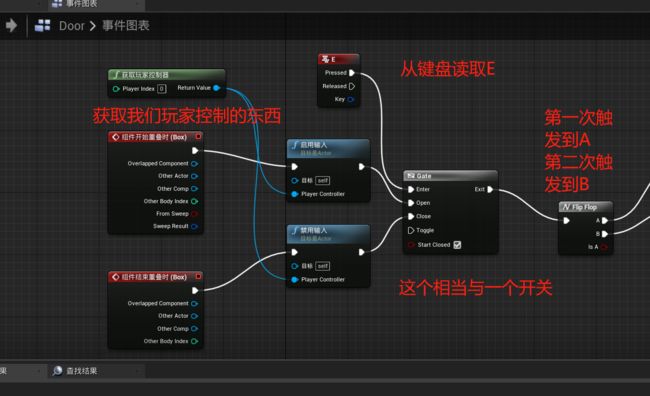Viewport: 650px width, 396px height.
Task: Click the Is A boolean pin on Flip Flop
Action: pos(604,247)
